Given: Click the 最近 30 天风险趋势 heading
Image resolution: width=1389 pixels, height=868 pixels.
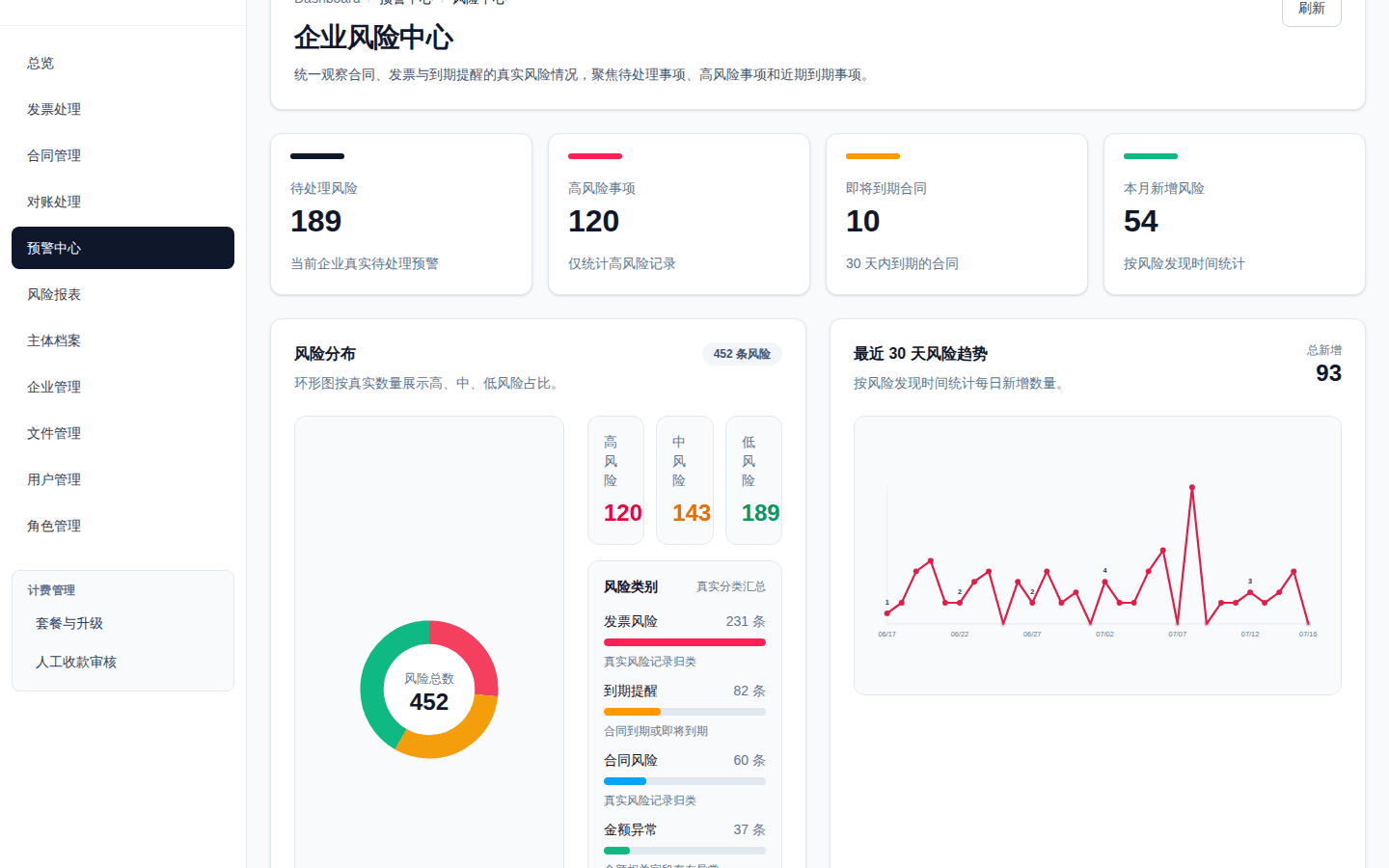Looking at the screenshot, I should click(x=920, y=354).
